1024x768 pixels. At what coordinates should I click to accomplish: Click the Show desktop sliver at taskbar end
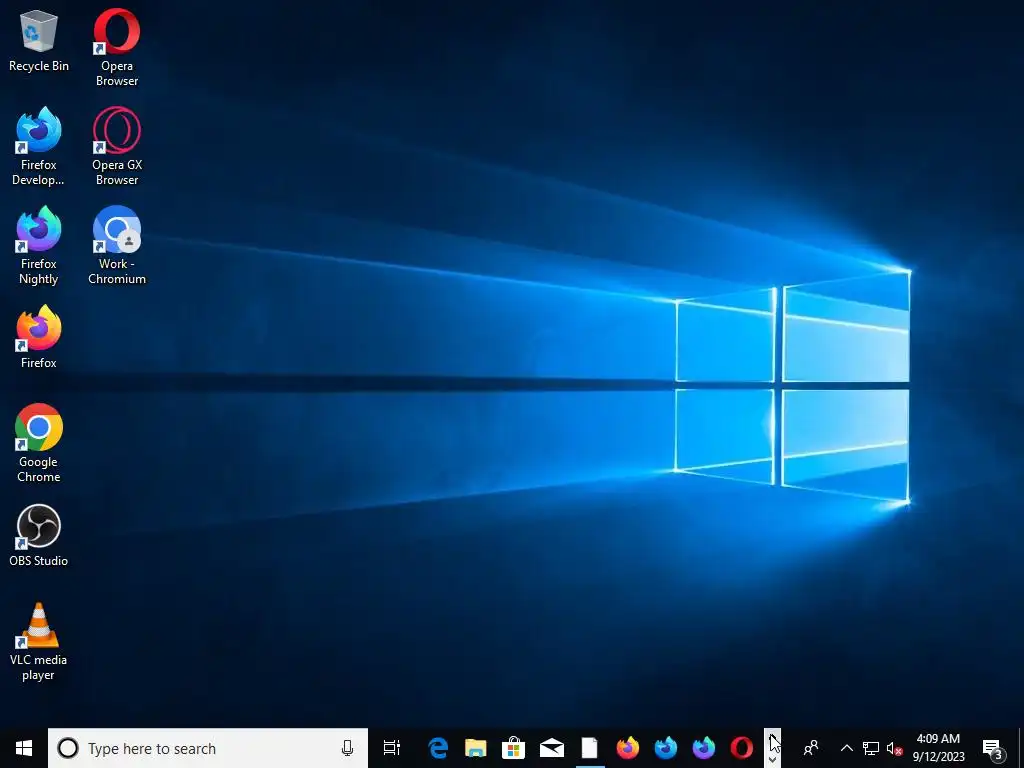click(x=1021, y=748)
